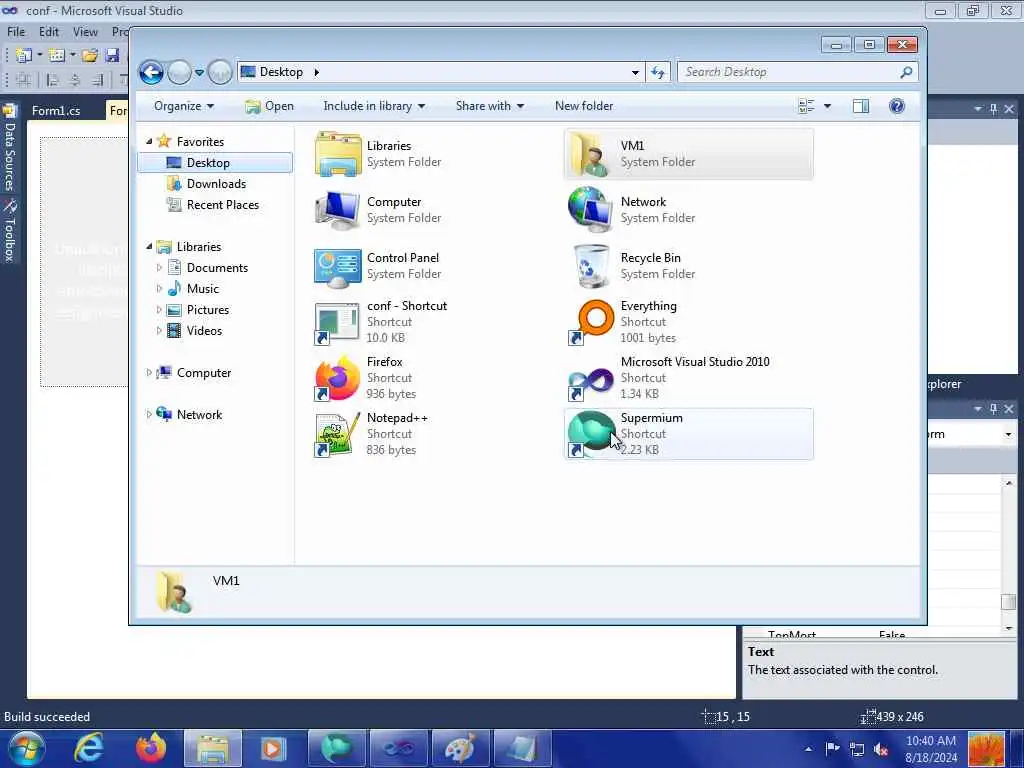The width and height of the screenshot is (1024, 768).
Task: Select the Control Panel icon
Action: (338, 266)
